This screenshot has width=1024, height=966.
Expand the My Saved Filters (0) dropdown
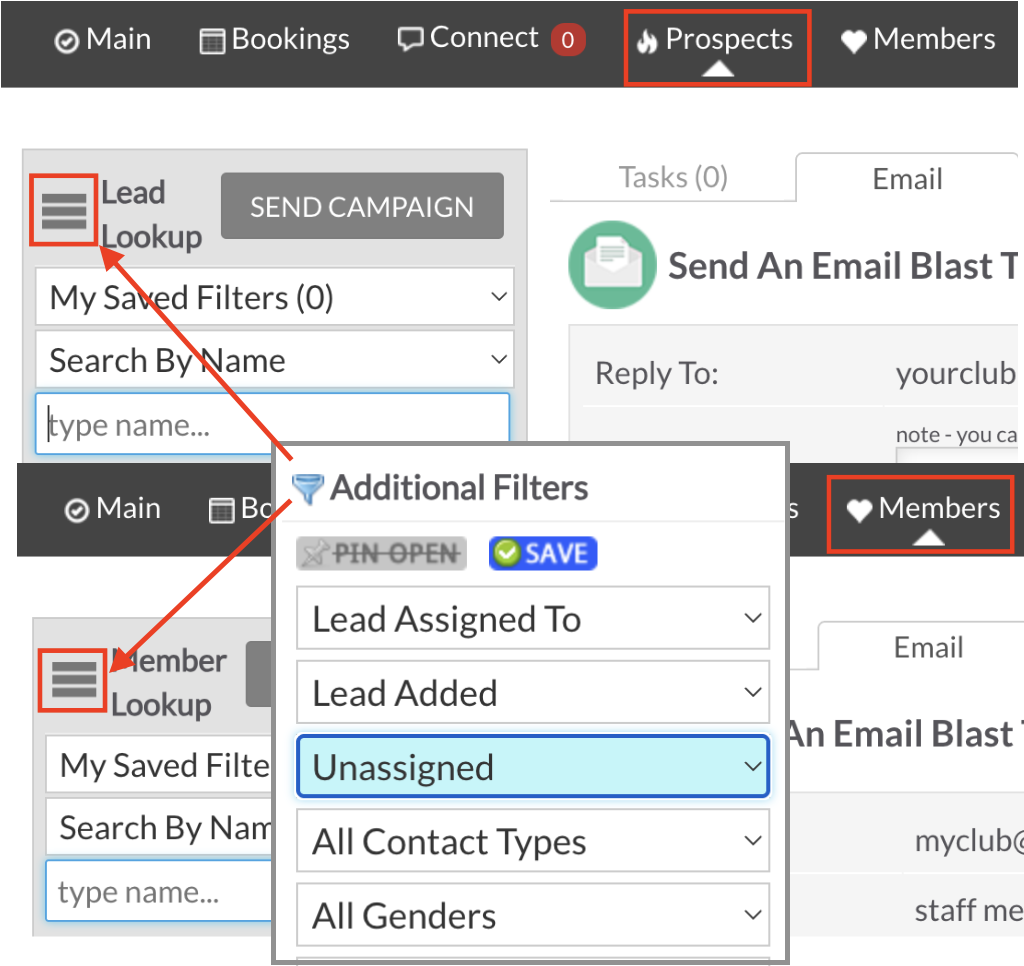274,297
